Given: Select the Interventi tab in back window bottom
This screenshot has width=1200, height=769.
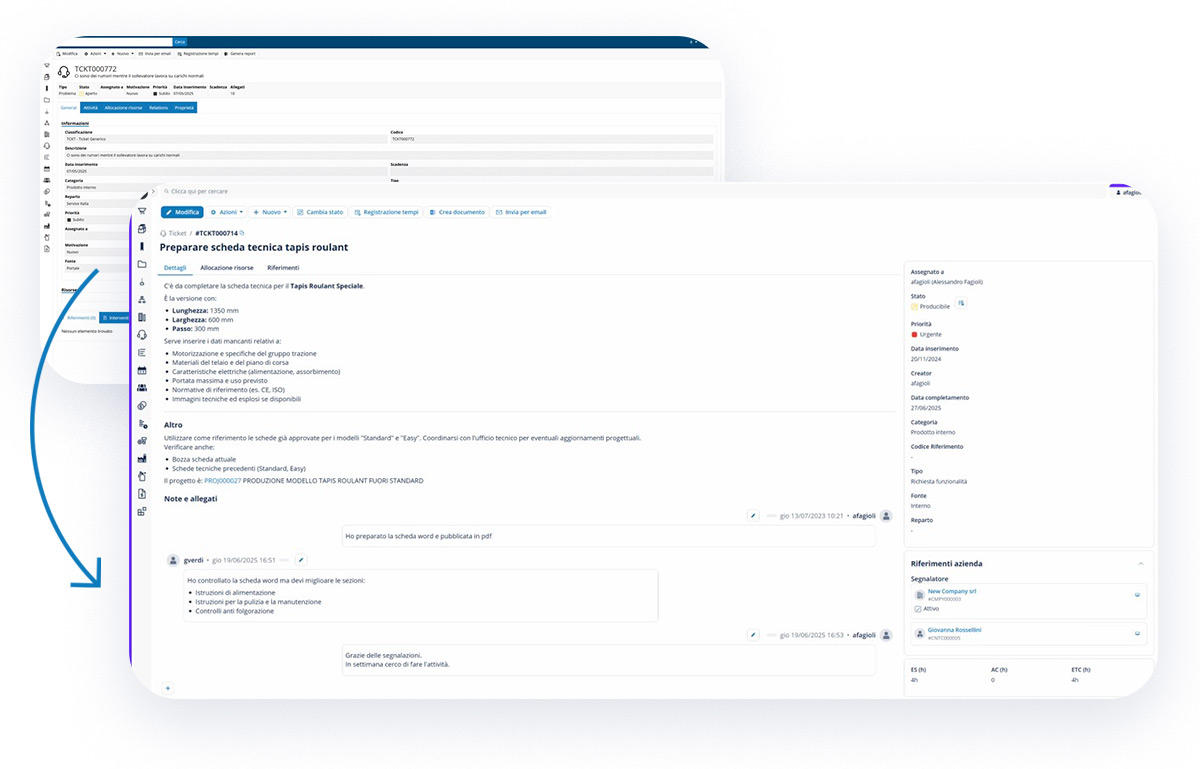Looking at the screenshot, I should click(x=115, y=317).
